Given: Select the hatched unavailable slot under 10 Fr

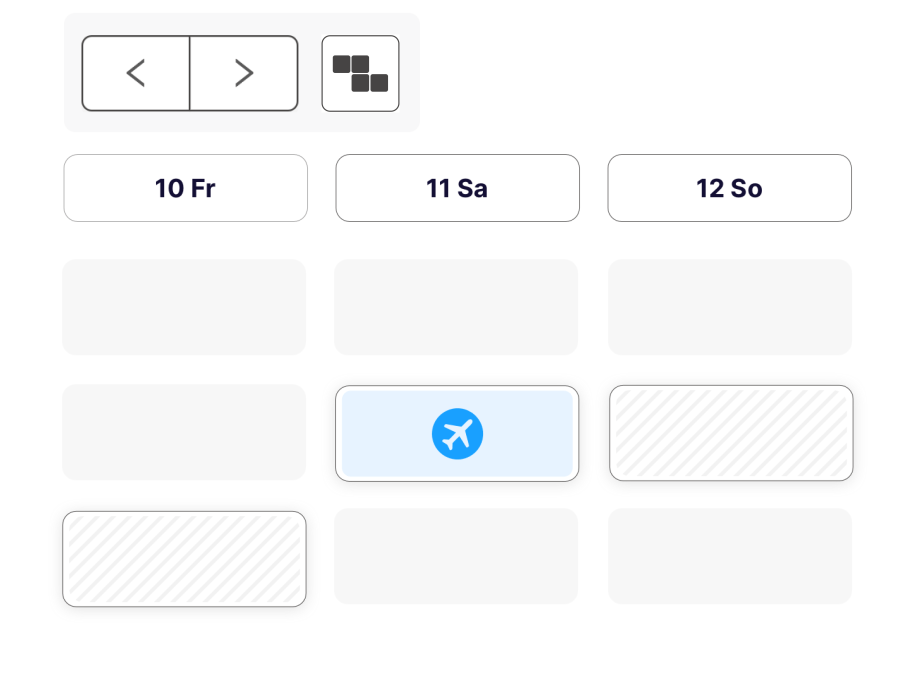Looking at the screenshot, I should 184,558.
